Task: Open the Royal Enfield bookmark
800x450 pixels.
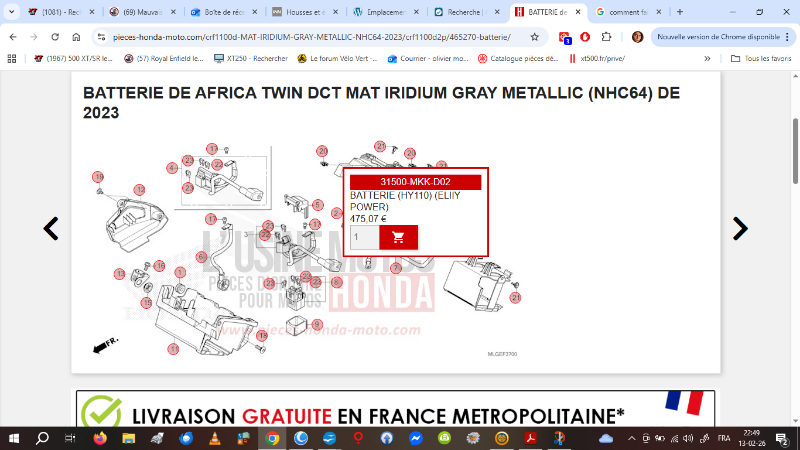Action: point(164,59)
